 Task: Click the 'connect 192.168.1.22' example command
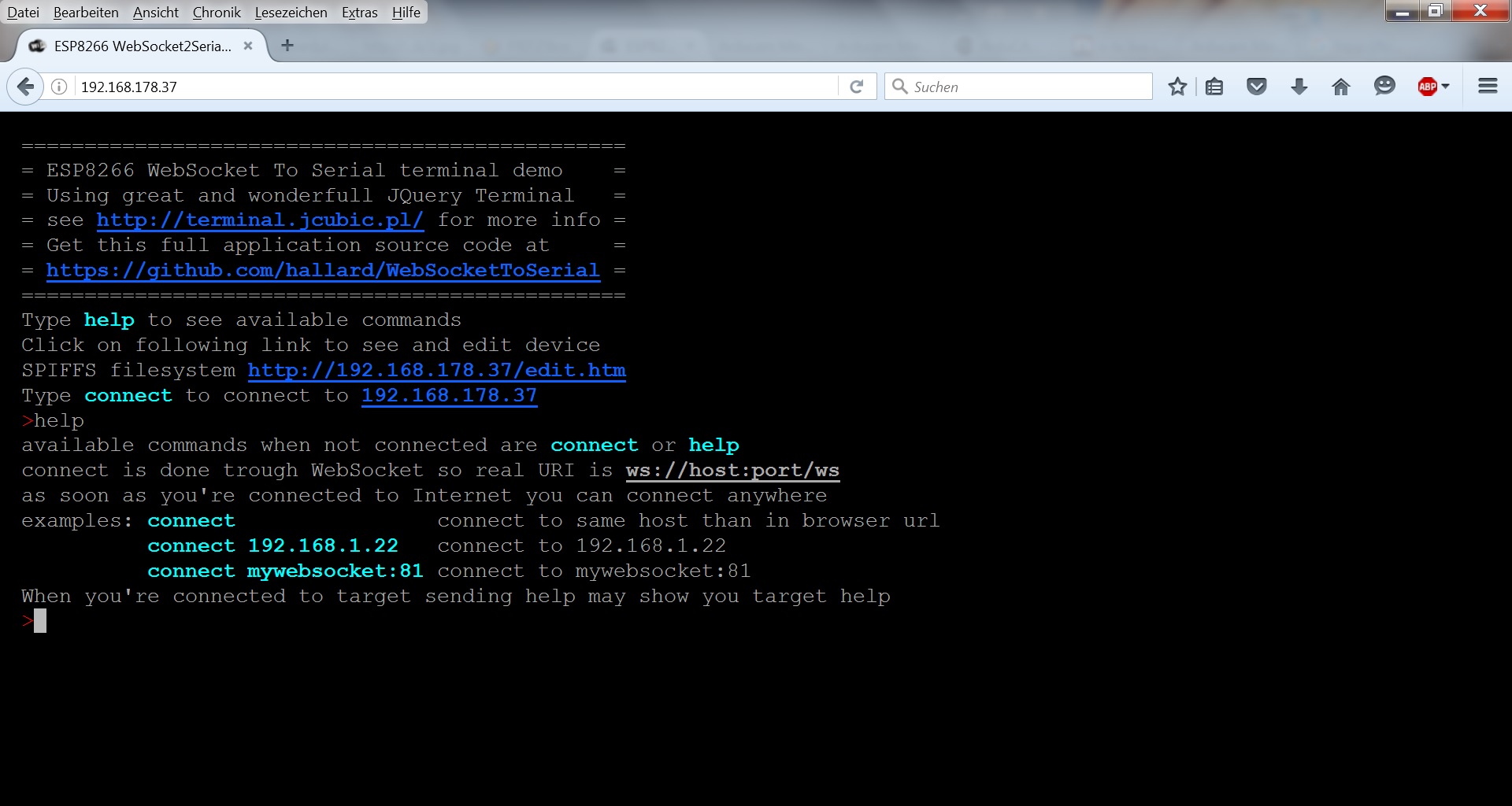pos(273,546)
